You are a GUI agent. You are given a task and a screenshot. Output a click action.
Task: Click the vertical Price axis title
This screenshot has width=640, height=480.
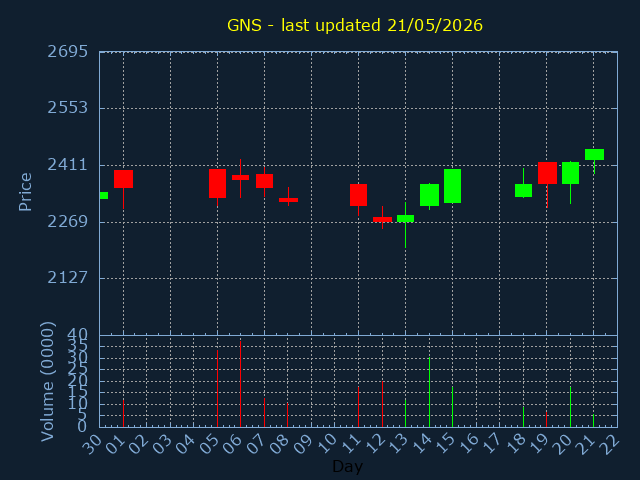point(25,192)
